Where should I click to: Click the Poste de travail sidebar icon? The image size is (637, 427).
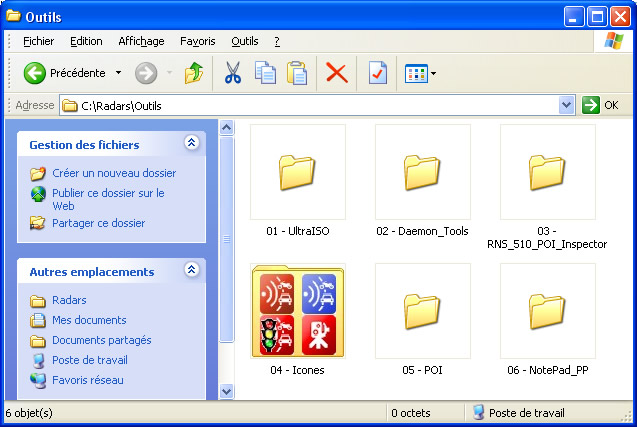tap(39, 360)
